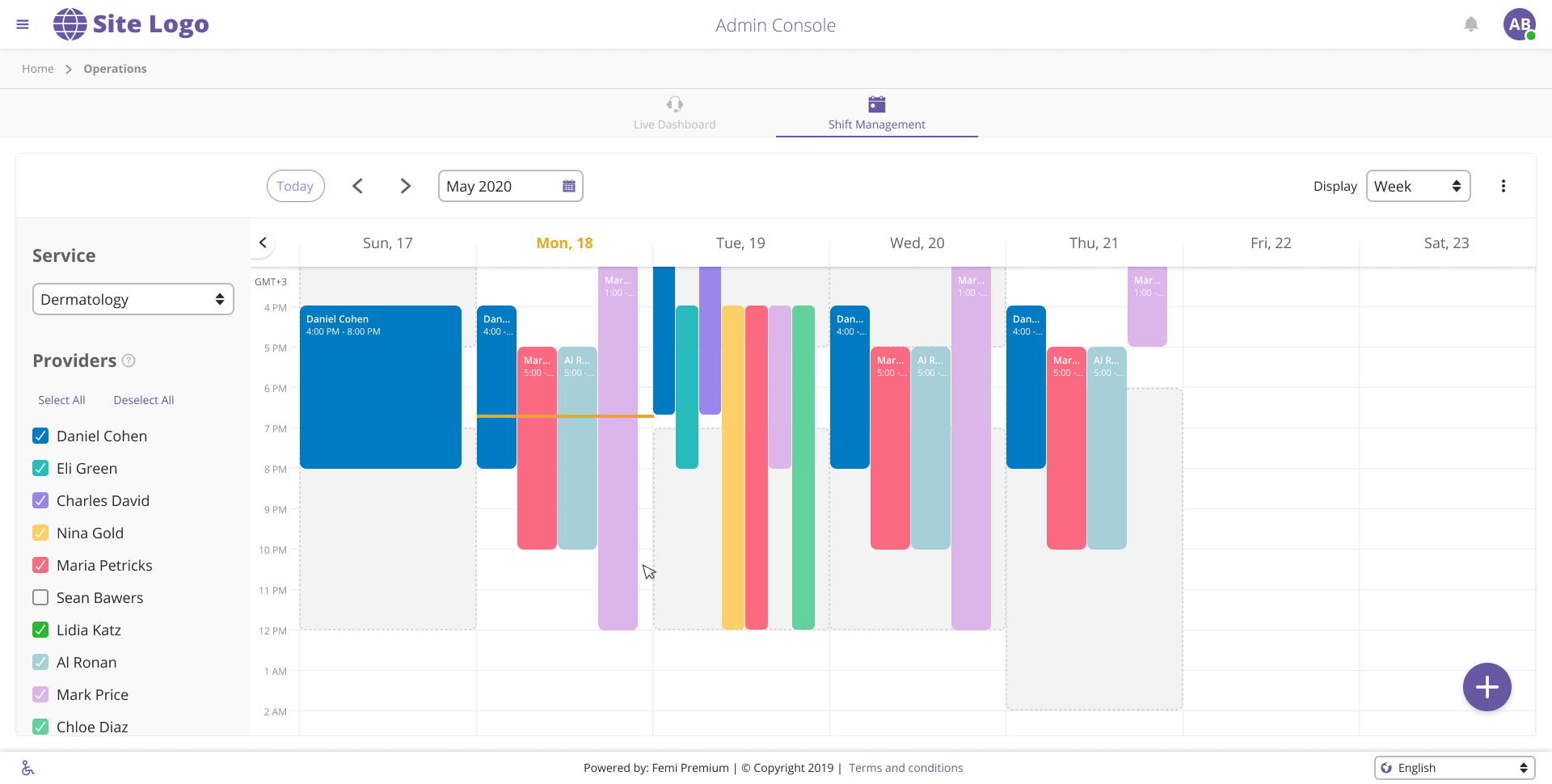The height and width of the screenshot is (784, 1552).
Task: Go to previous week arrow
Action: click(357, 186)
